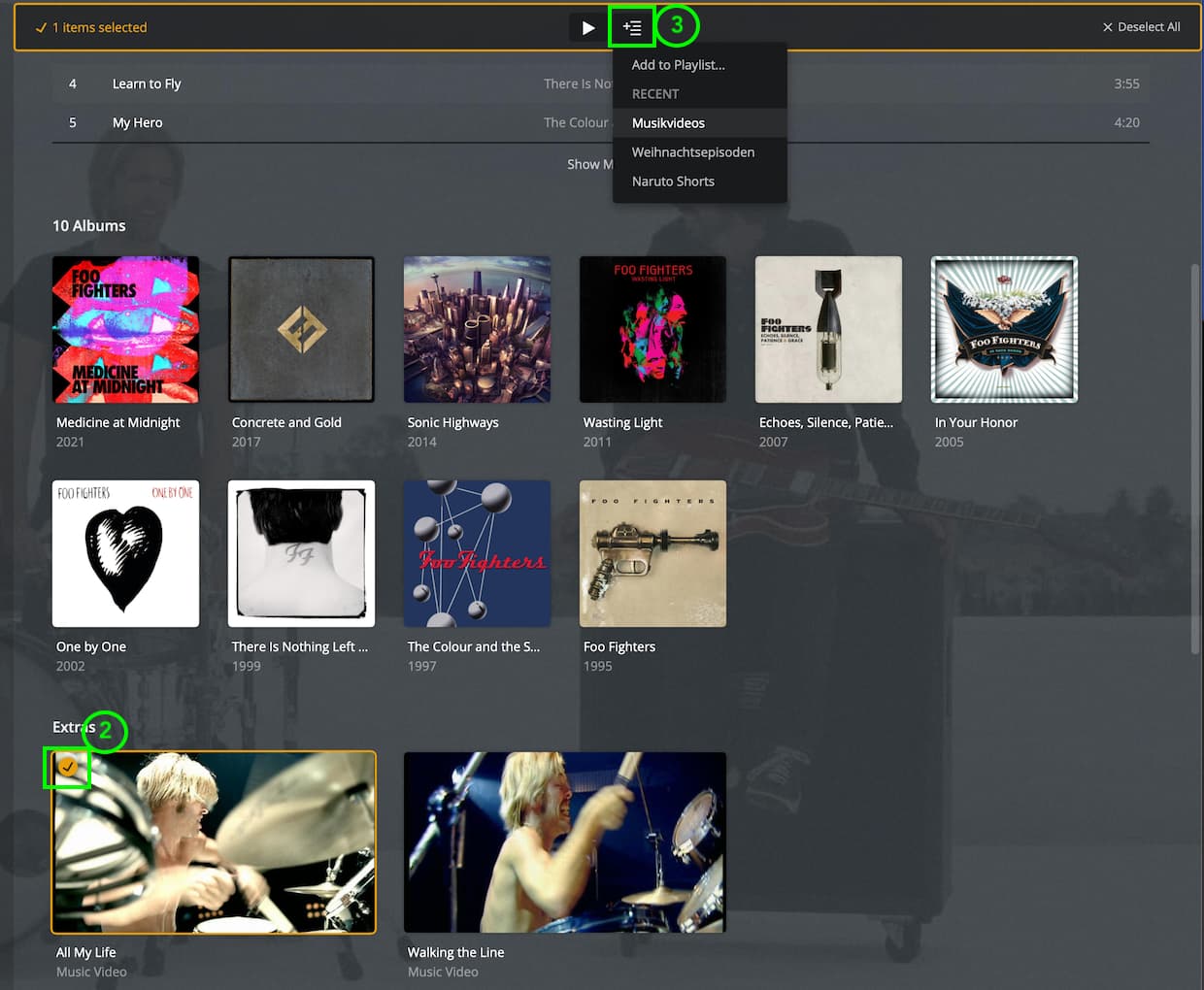Uncheck the All My Life video checkbox
The height and width of the screenshot is (990, 1204).
[x=67, y=767]
